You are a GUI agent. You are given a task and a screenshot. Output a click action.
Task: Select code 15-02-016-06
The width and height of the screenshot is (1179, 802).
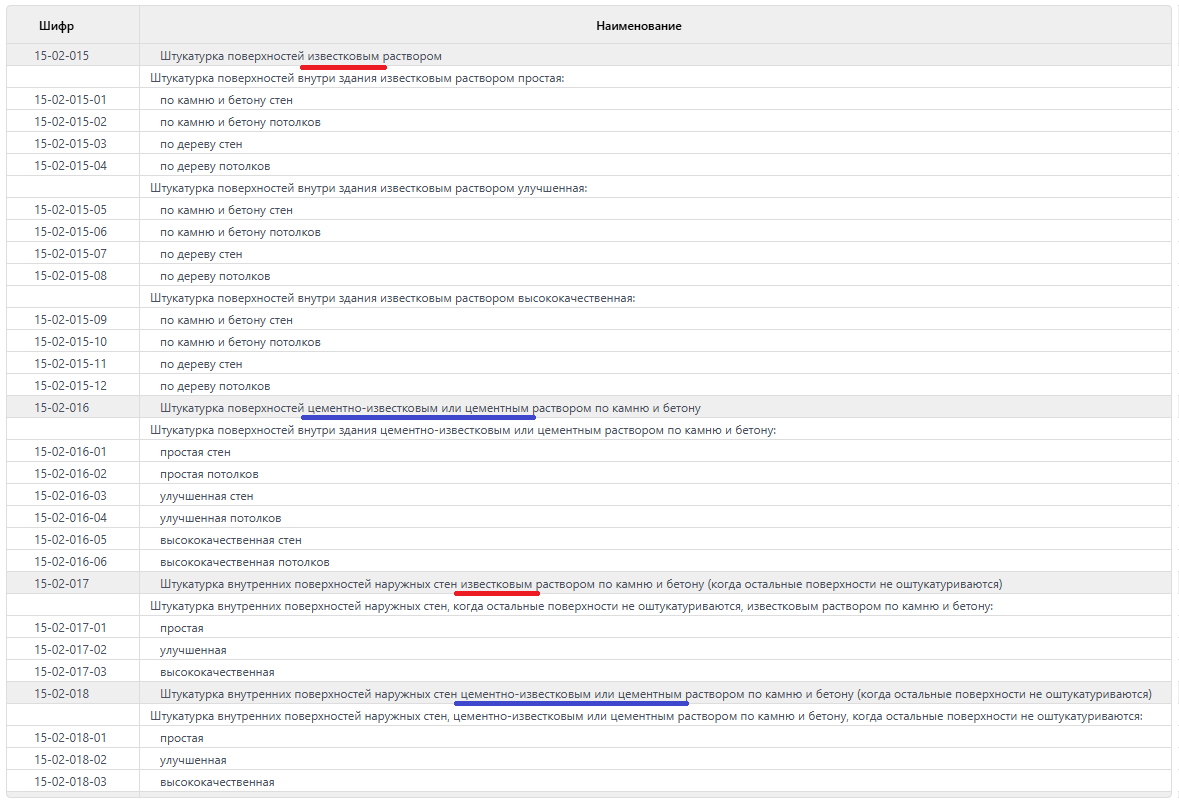(x=71, y=561)
